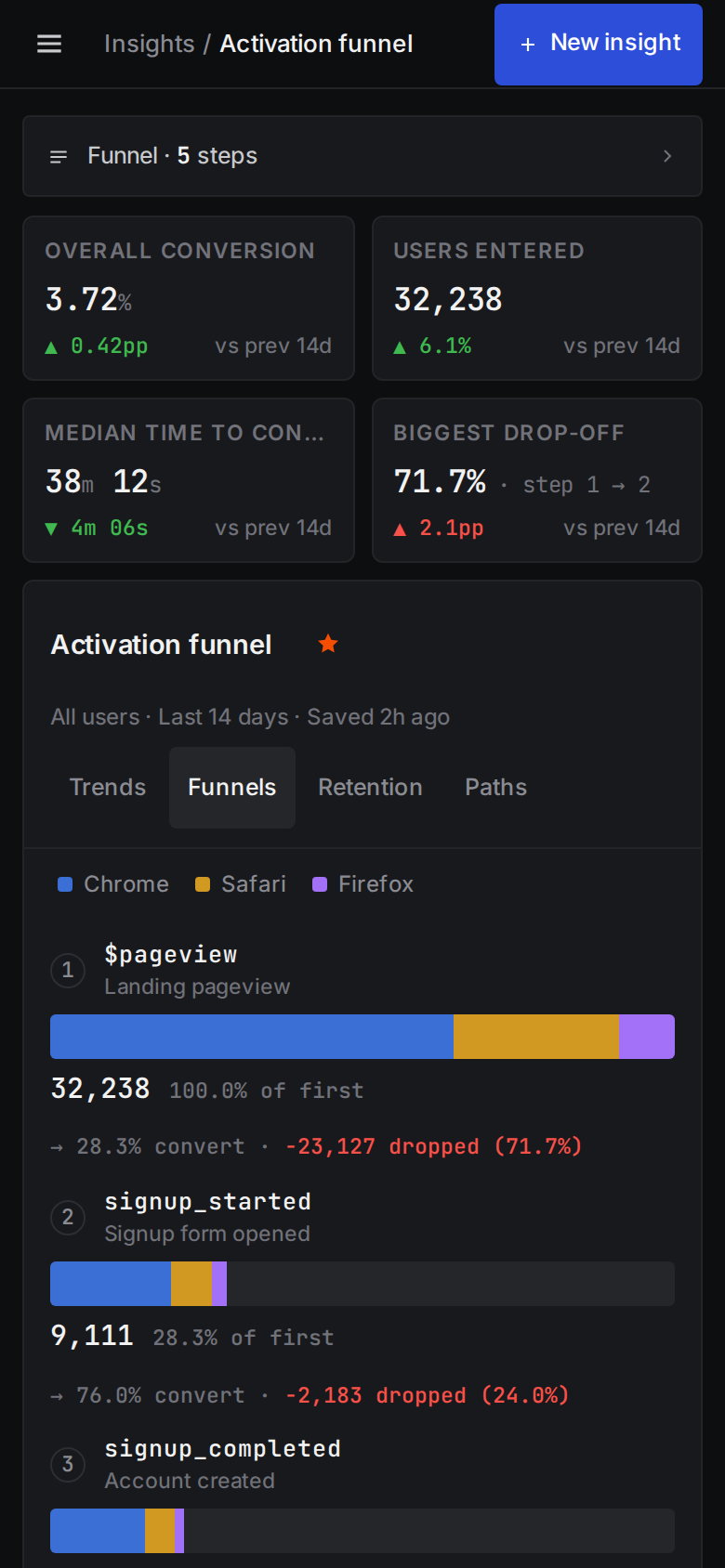The height and width of the screenshot is (1568, 725).
Task: Click the New insight button
Action: 599,44
